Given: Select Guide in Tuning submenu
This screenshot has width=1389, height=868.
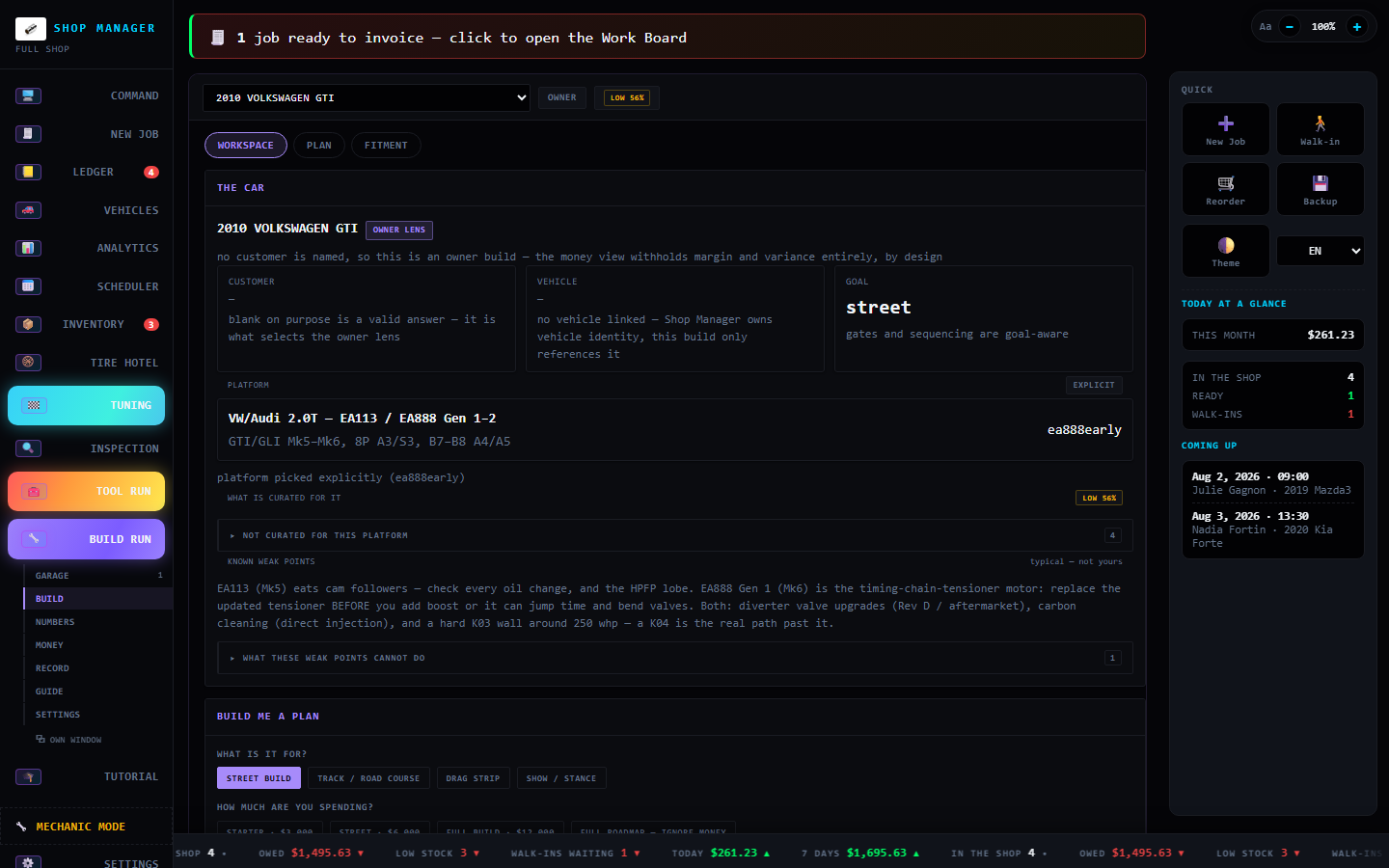Looking at the screenshot, I should [97, 692].
